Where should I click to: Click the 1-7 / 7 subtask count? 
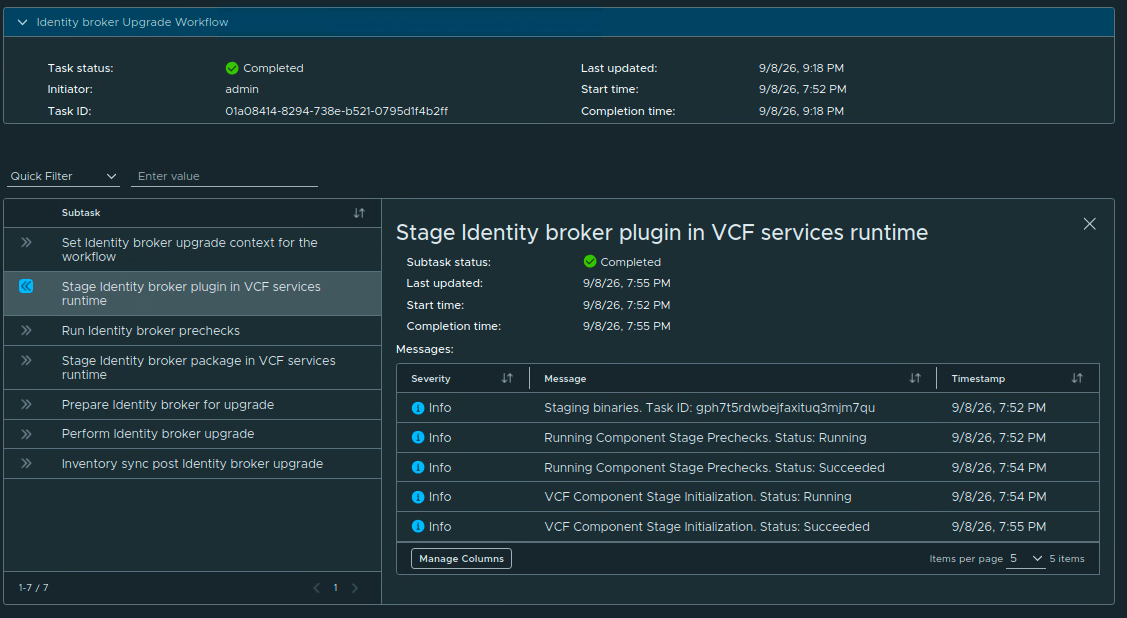(x=34, y=588)
